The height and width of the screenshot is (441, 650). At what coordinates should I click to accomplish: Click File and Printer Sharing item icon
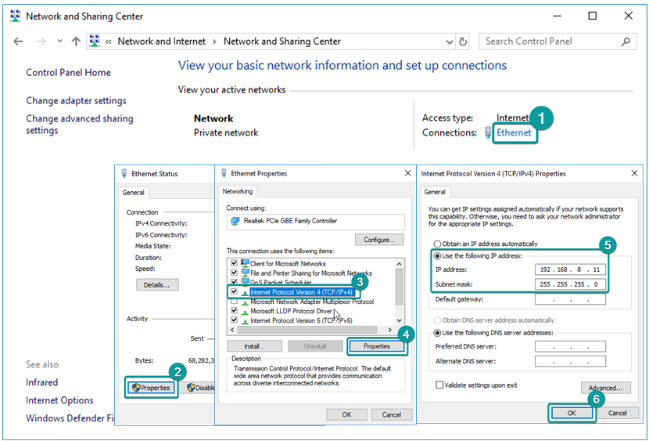tap(245, 273)
